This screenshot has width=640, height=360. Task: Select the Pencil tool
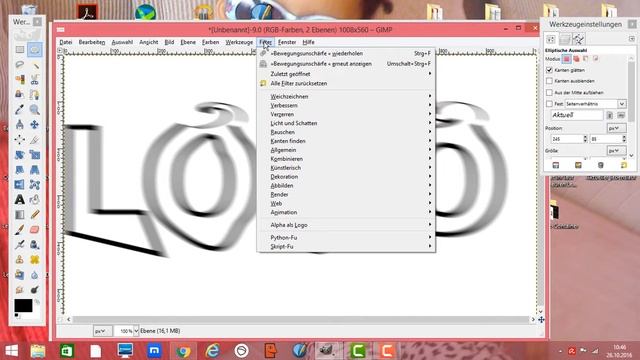tap(35, 215)
